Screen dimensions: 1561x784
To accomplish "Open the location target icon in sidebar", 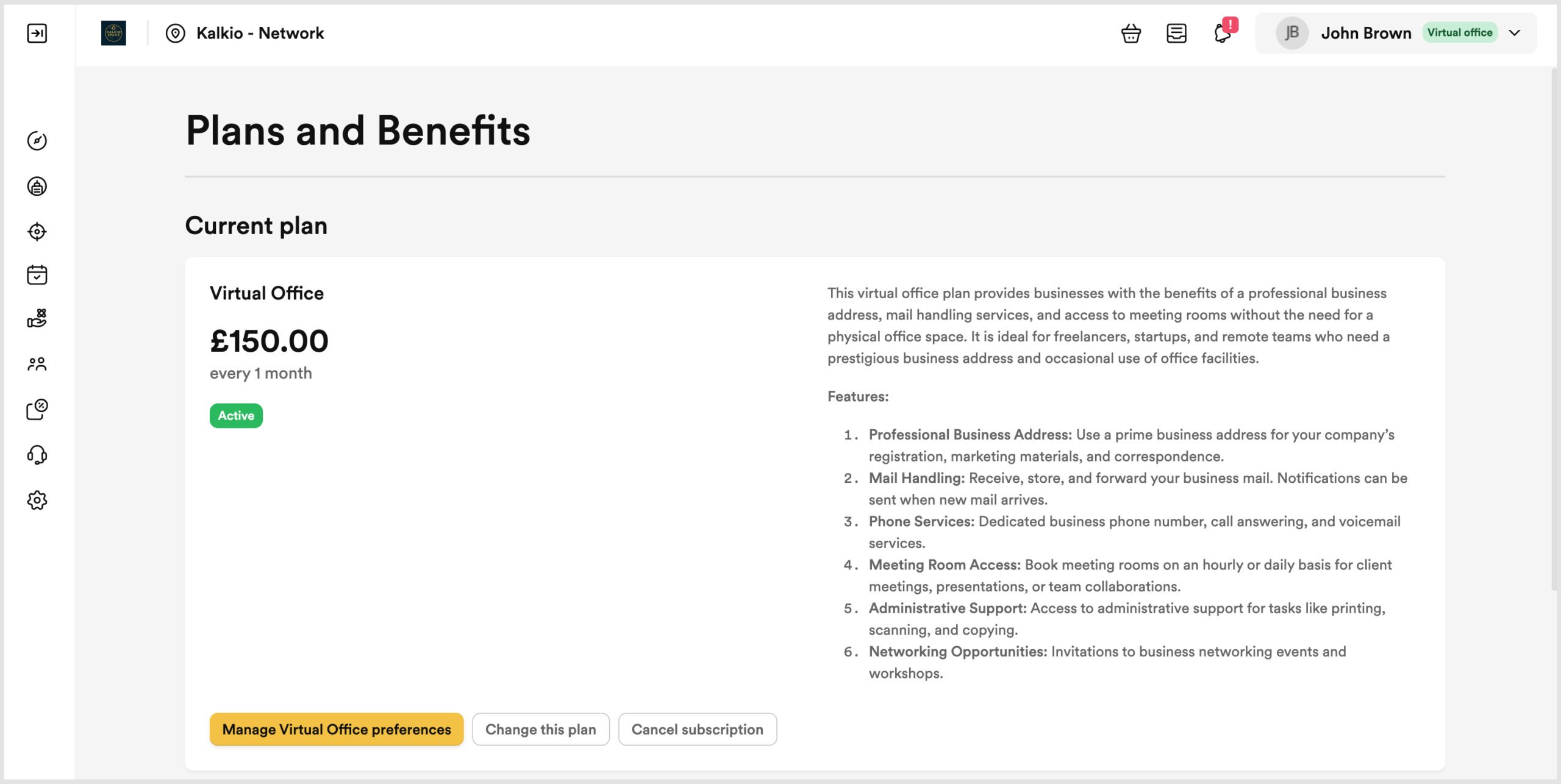I will pyautogui.click(x=37, y=231).
